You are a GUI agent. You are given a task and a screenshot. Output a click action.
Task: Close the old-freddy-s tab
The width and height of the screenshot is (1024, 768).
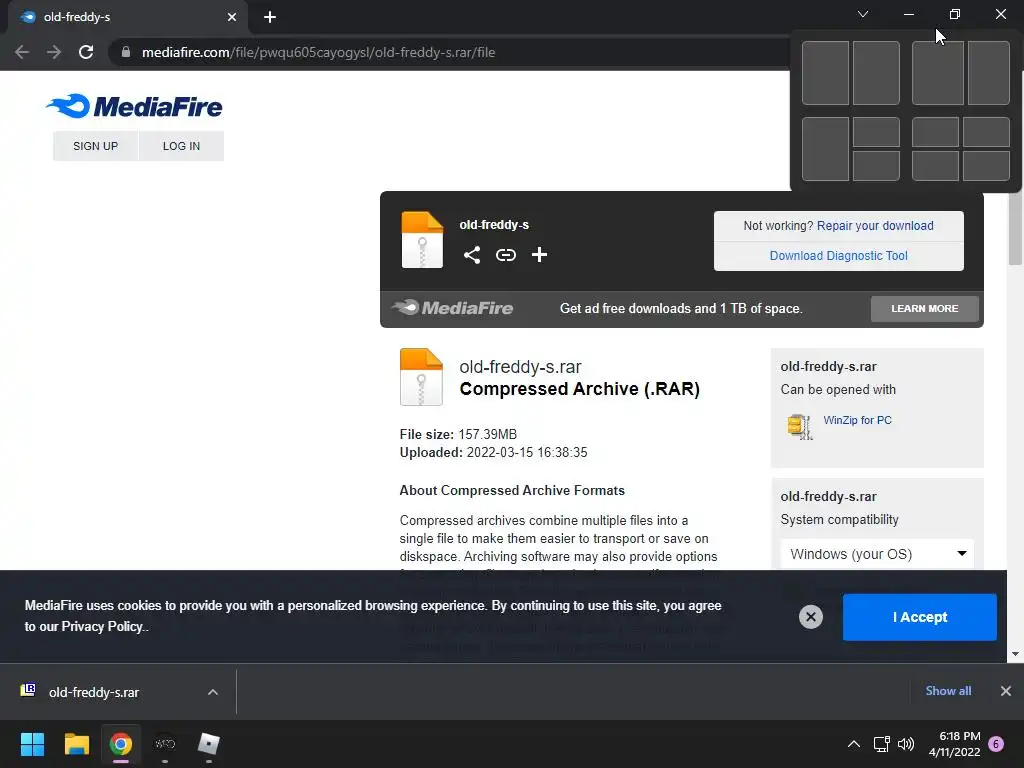pyautogui.click(x=232, y=17)
